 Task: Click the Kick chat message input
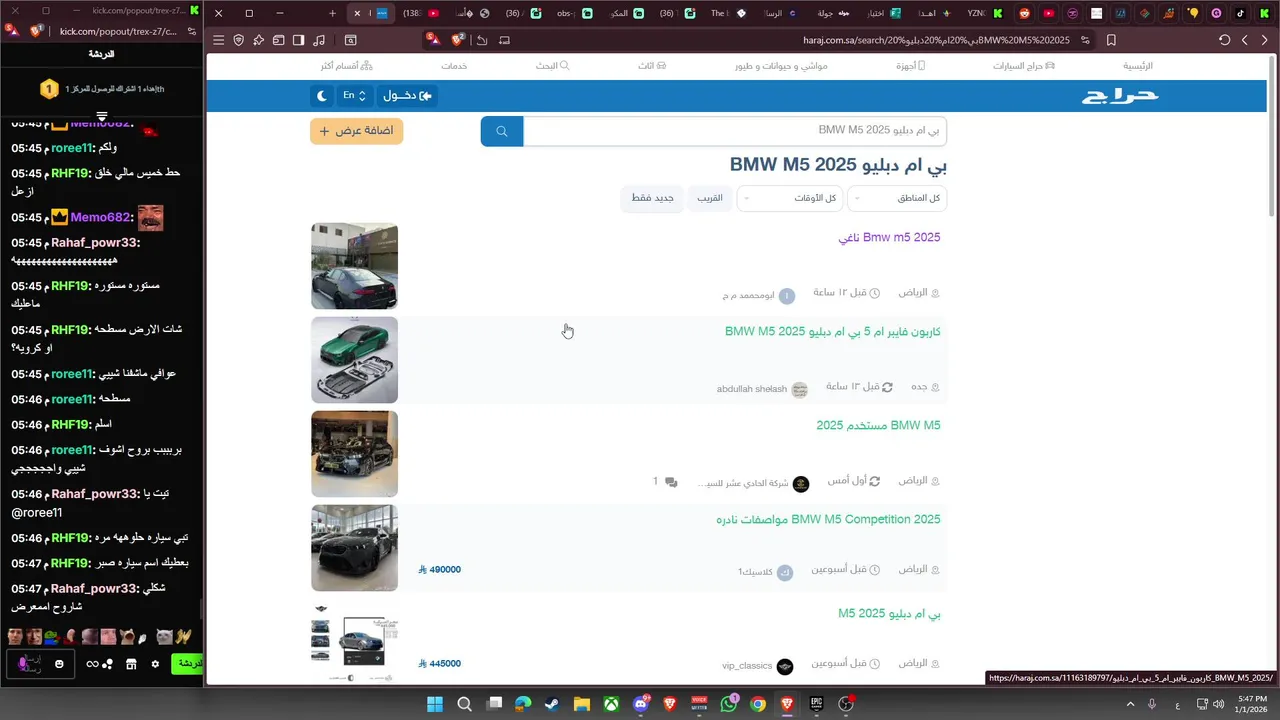(x=38, y=664)
